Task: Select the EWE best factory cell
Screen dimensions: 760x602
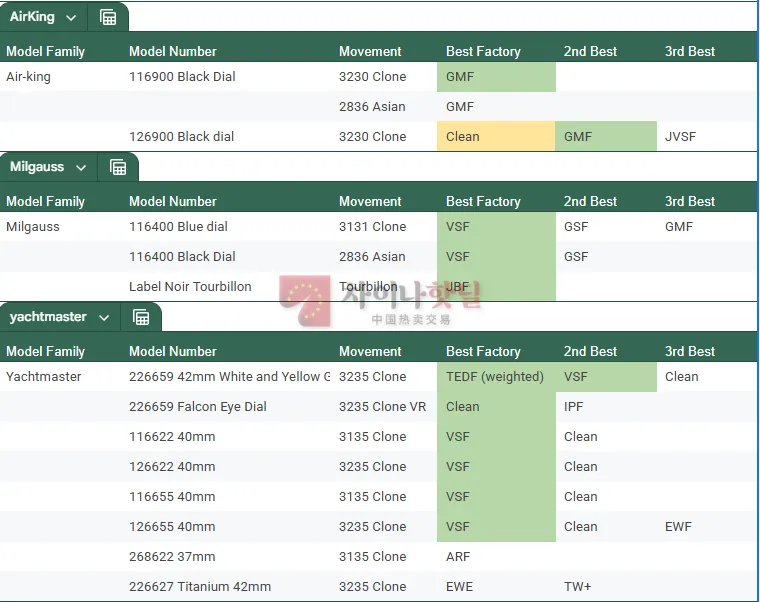Action: pyautogui.click(x=459, y=587)
